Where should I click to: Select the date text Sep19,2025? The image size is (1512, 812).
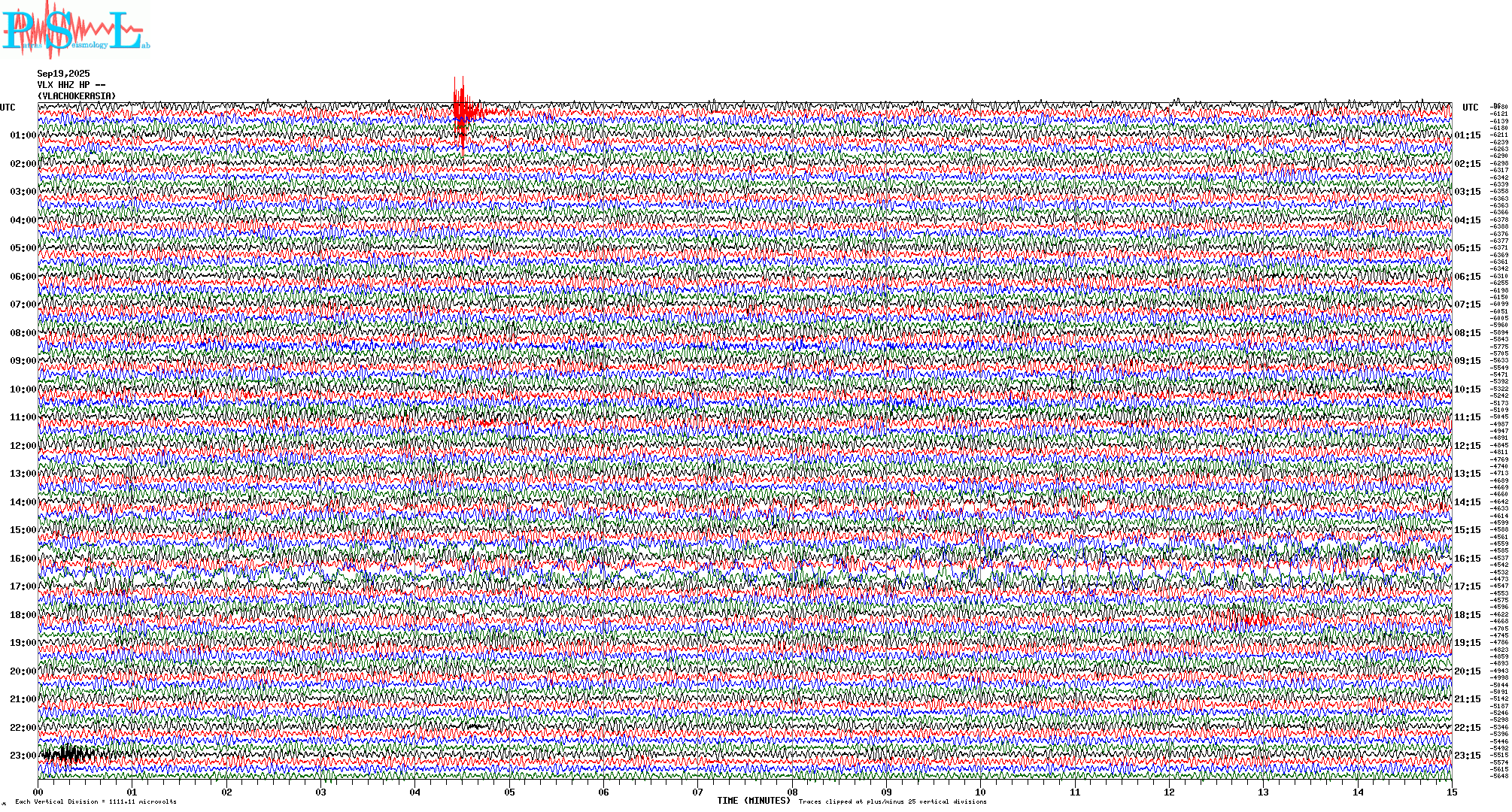63,74
